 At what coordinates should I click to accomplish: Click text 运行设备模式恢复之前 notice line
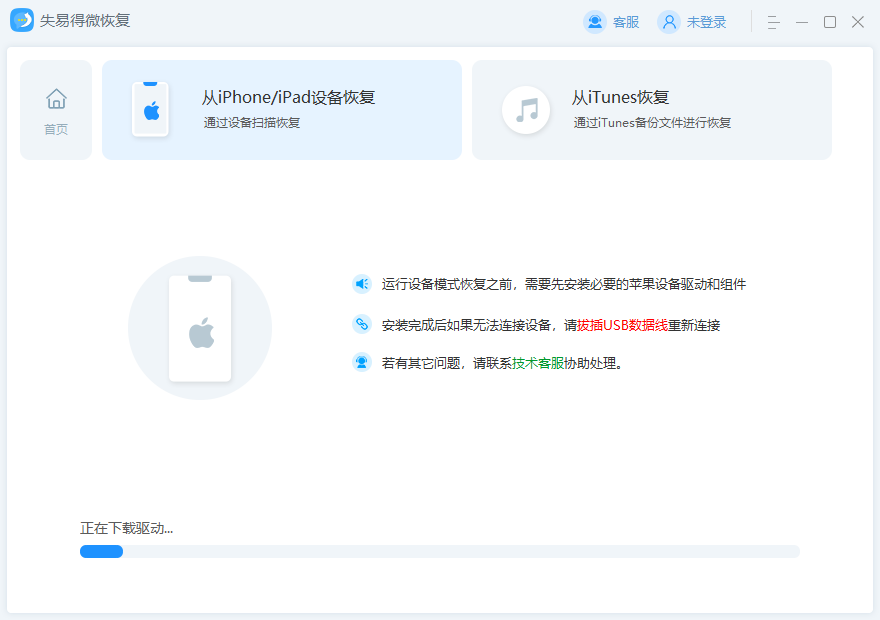563,284
